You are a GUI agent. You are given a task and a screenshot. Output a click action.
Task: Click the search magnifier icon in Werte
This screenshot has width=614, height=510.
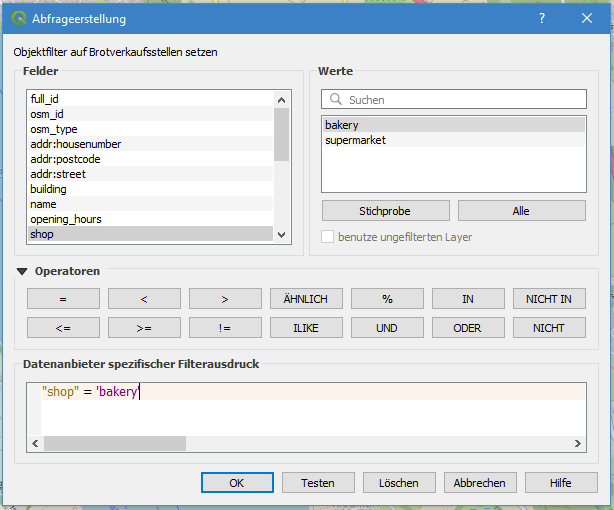click(335, 100)
